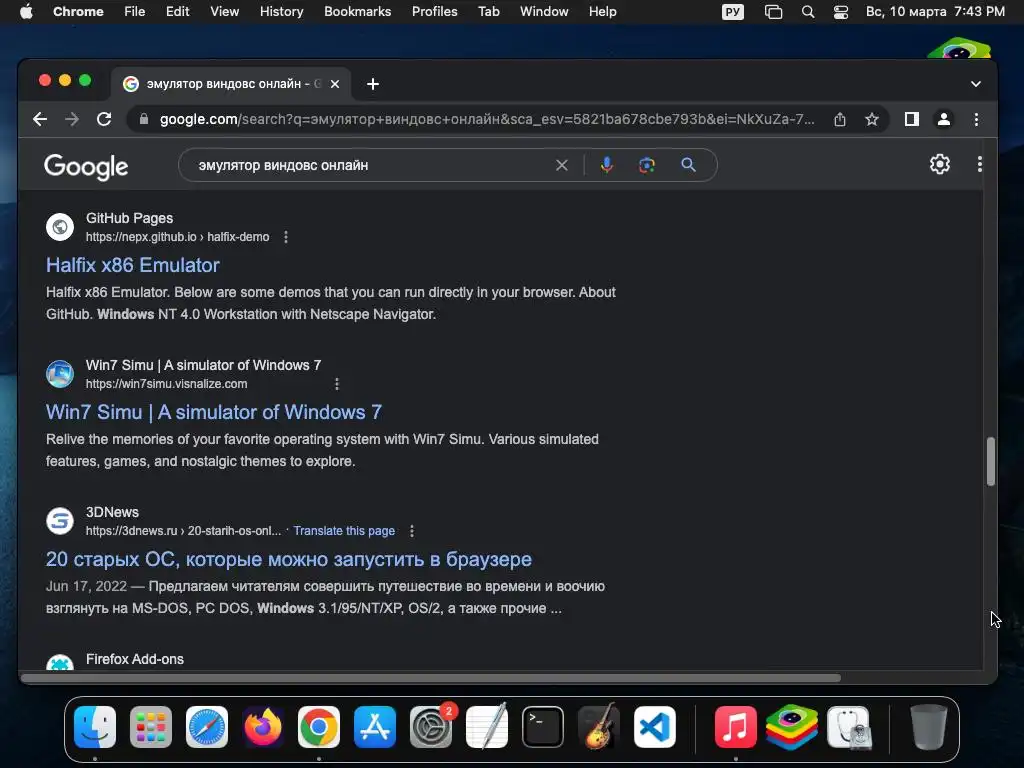The image size is (1024, 768).
Task: Select the эмулятор виндовс онлайн tab
Action: (232, 84)
